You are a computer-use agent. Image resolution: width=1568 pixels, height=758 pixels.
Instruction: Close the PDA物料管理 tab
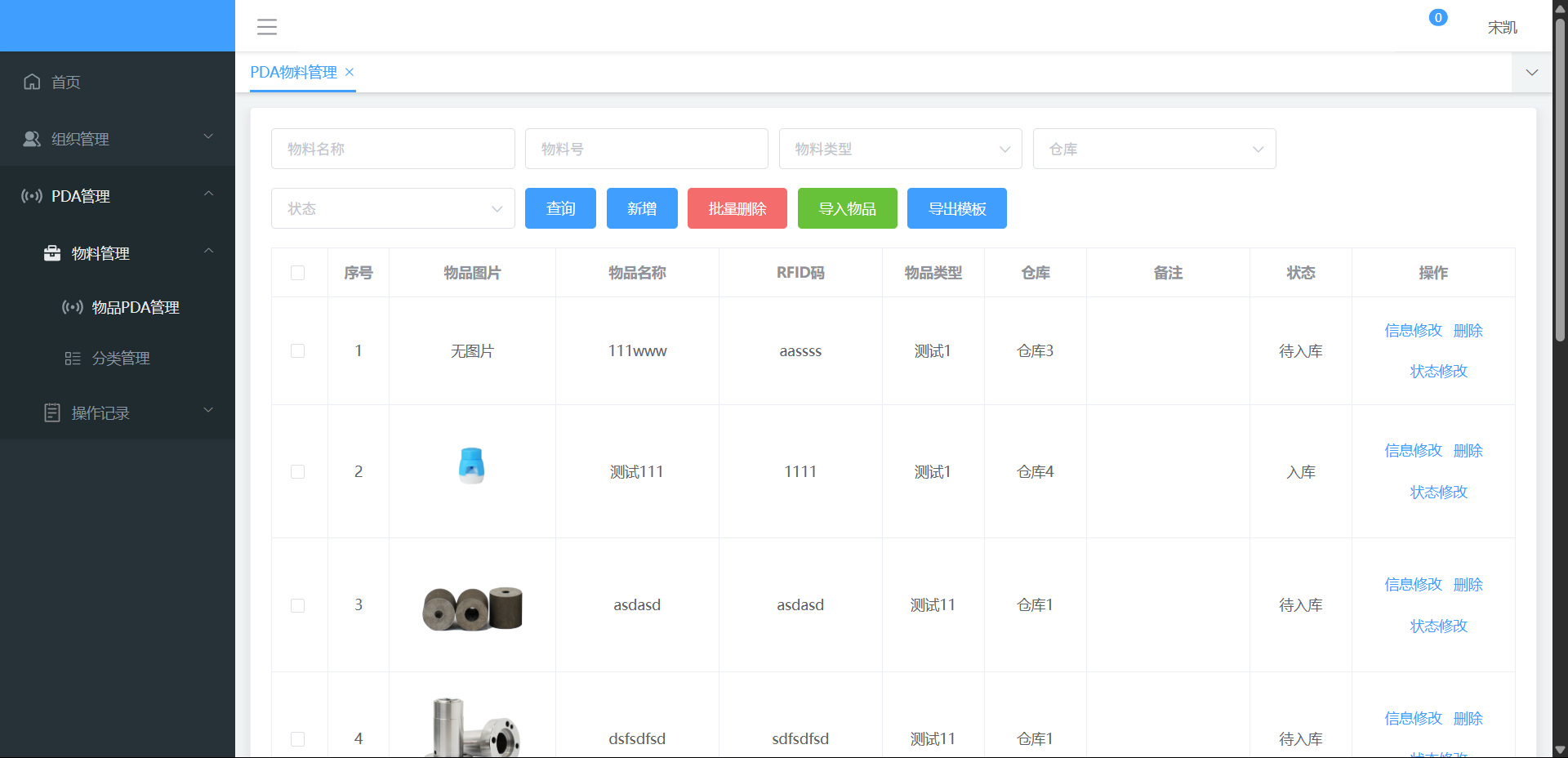(350, 72)
